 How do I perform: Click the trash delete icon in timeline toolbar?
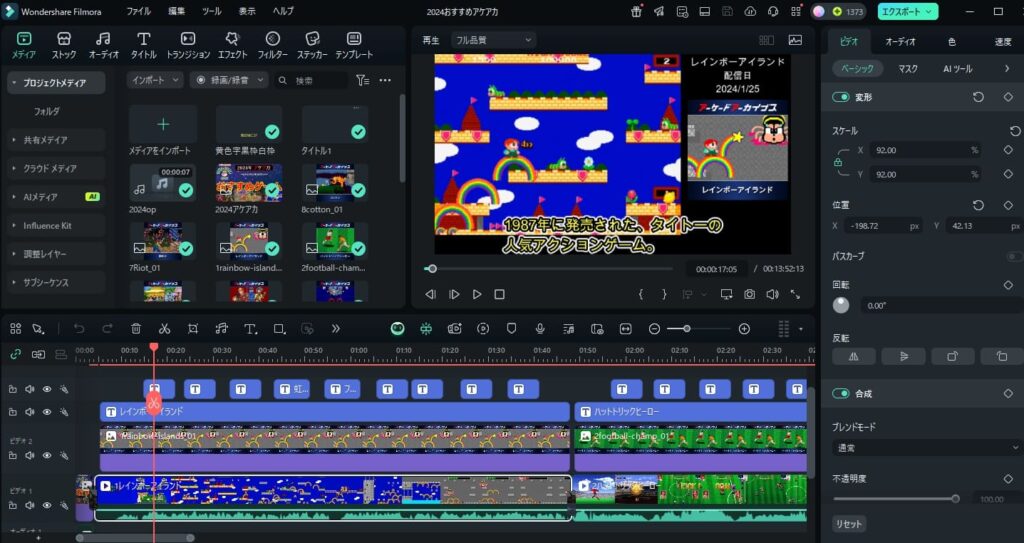coord(136,329)
